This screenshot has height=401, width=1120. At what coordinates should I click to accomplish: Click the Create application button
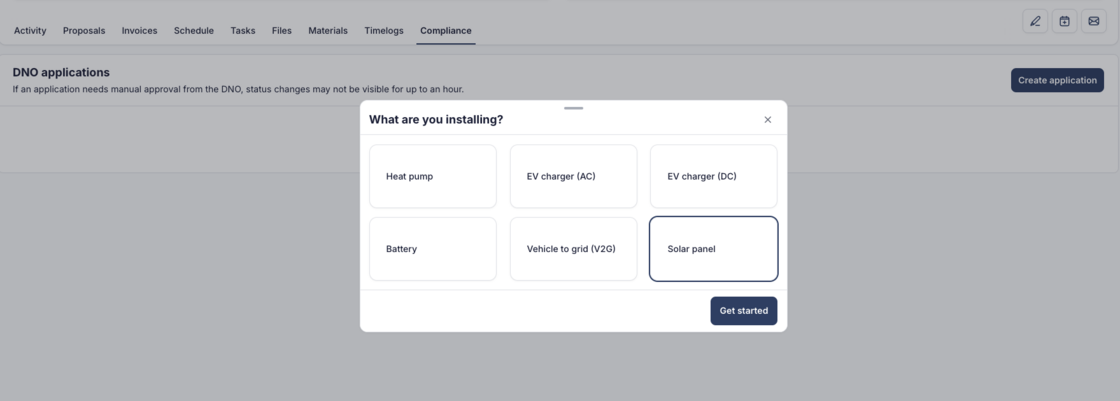1057,80
